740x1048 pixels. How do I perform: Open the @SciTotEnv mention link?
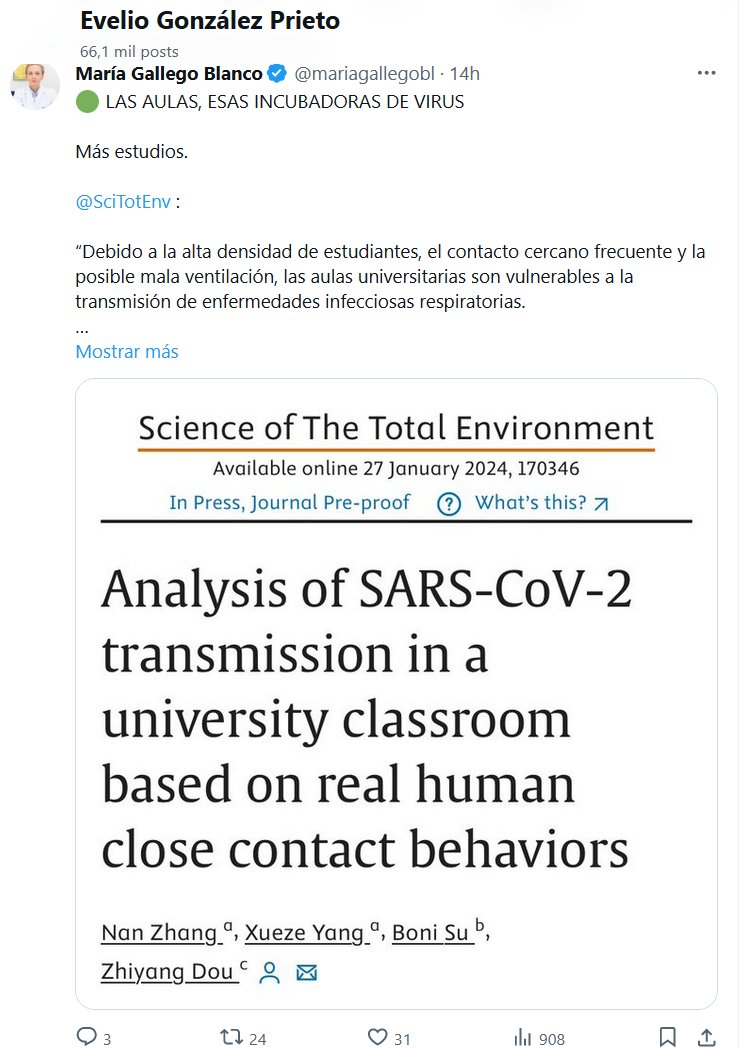[123, 202]
